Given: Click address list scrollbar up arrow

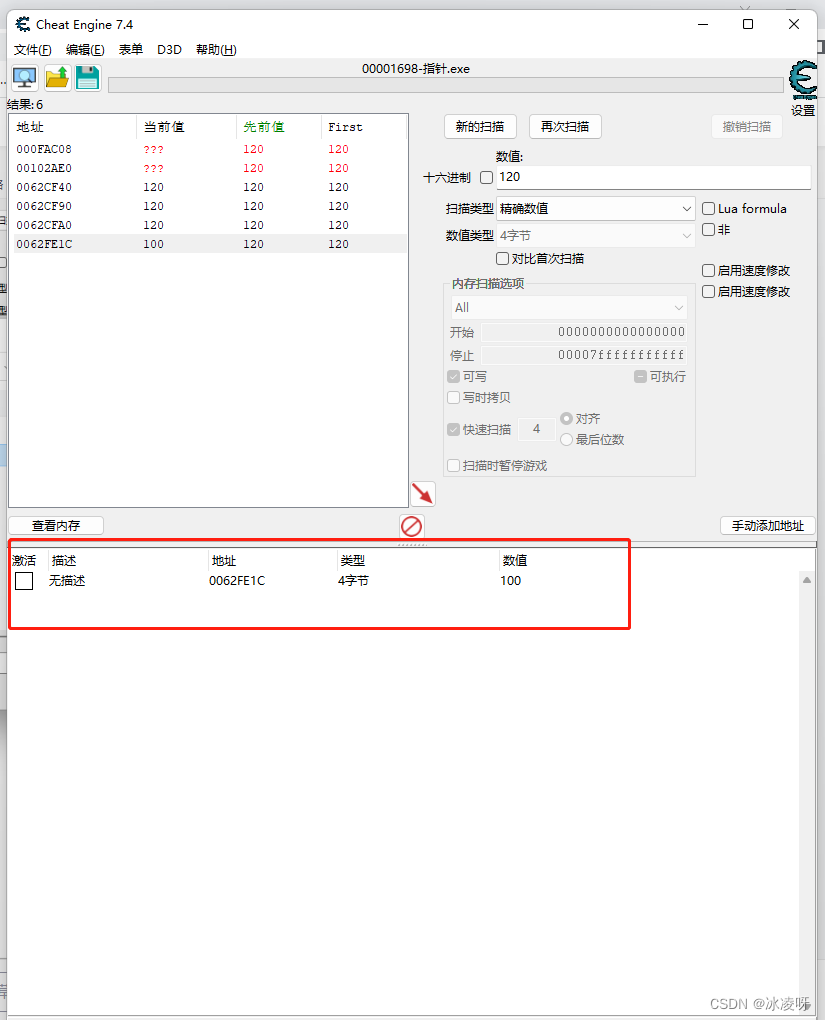Looking at the screenshot, I should tap(807, 580).
